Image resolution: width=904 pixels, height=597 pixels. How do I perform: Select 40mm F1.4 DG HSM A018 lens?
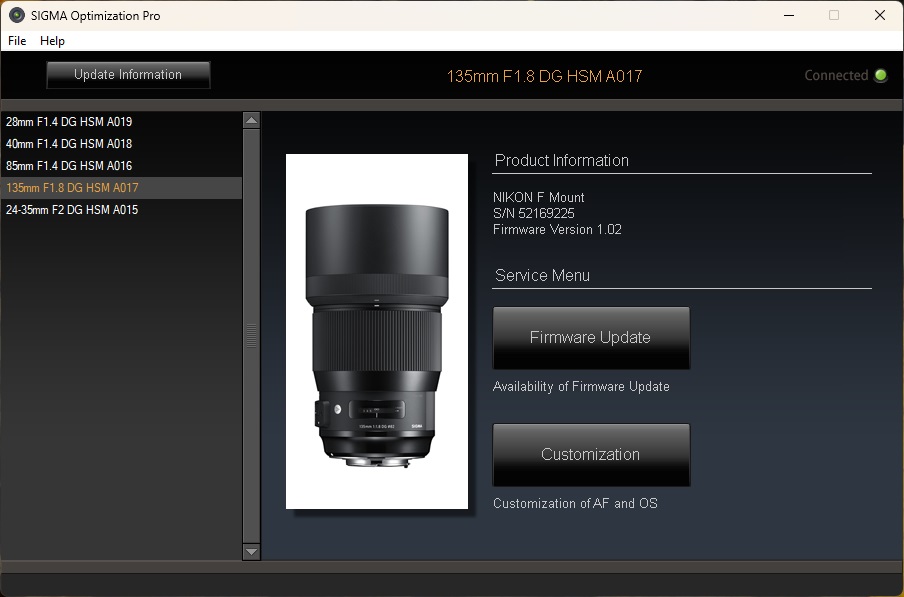(x=121, y=143)
